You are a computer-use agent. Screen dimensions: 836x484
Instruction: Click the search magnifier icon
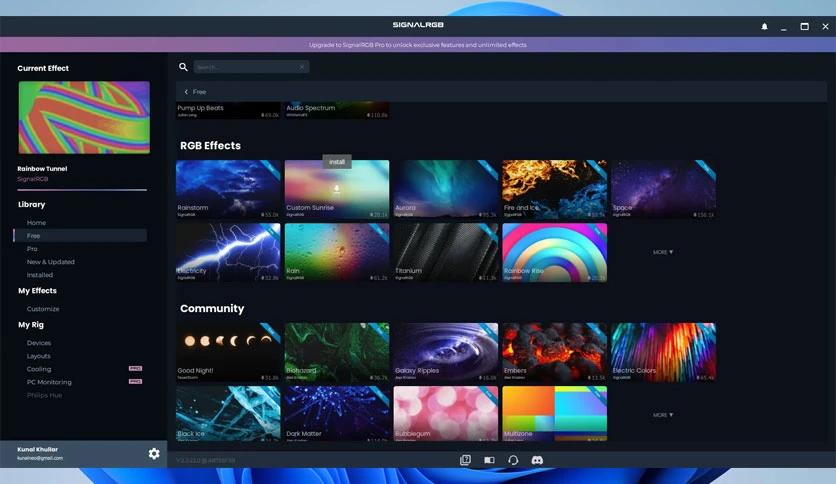(x=183, y=67)
